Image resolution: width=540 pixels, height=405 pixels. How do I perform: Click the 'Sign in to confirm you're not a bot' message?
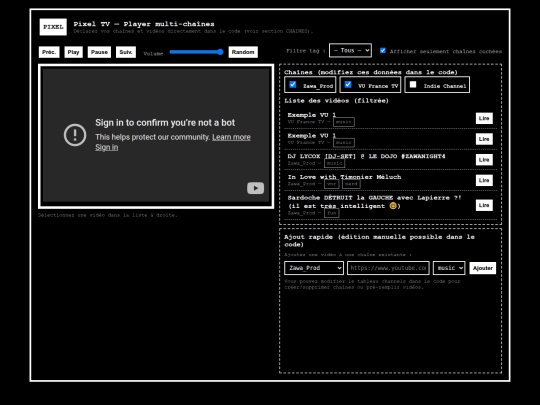pyautogui.click(x=165, y=123)
